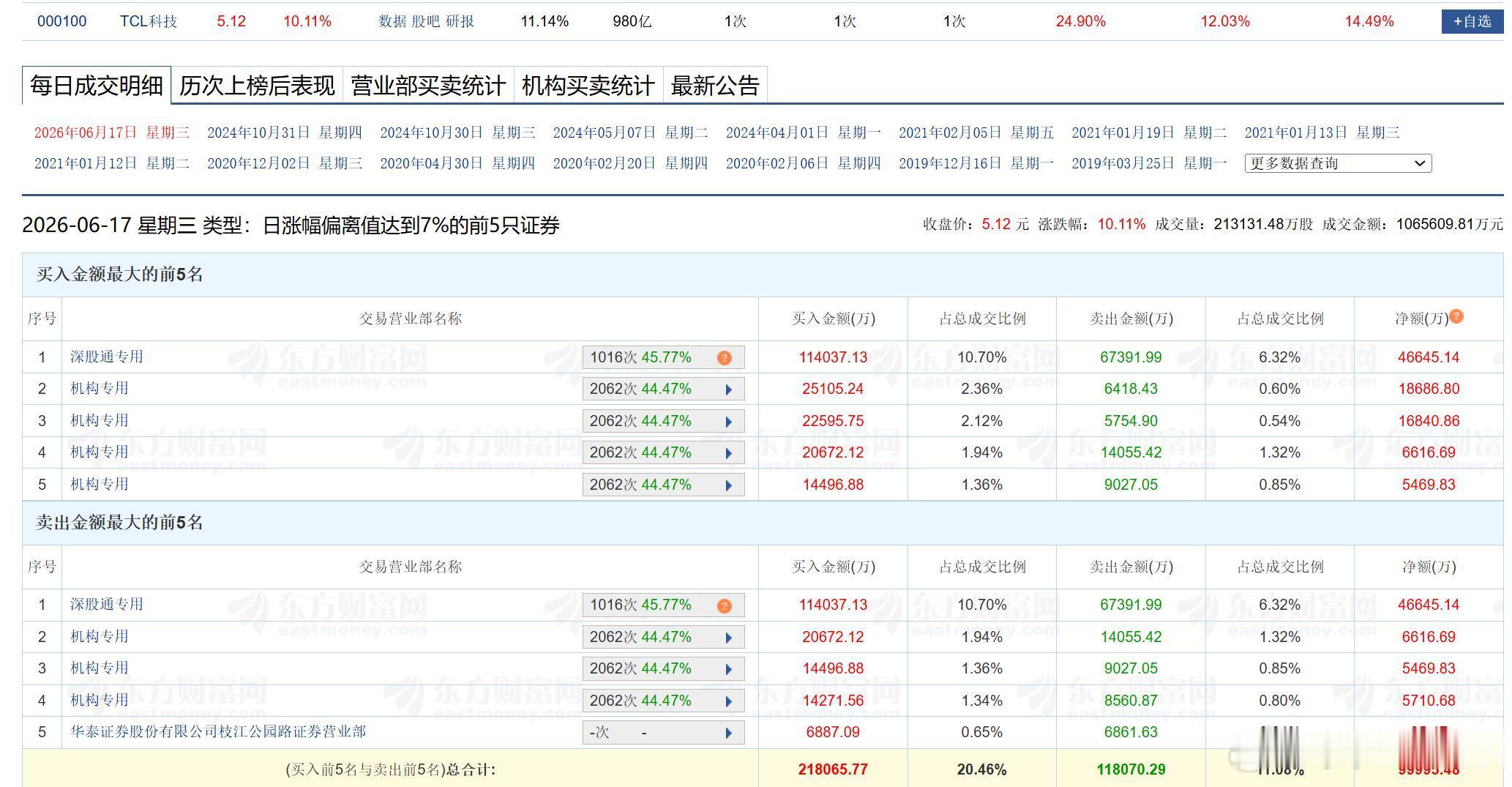1512x787 pixels.
Task: Click net amount 16840.86 cell
Action: 1429,421
